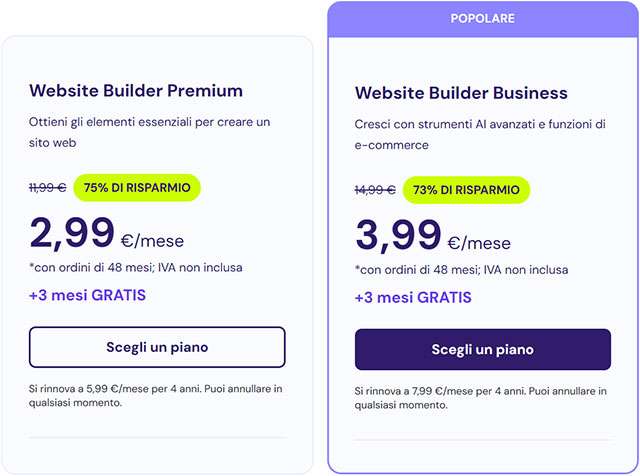Click Scegli un piano for the Premium plan

[157, 347]
